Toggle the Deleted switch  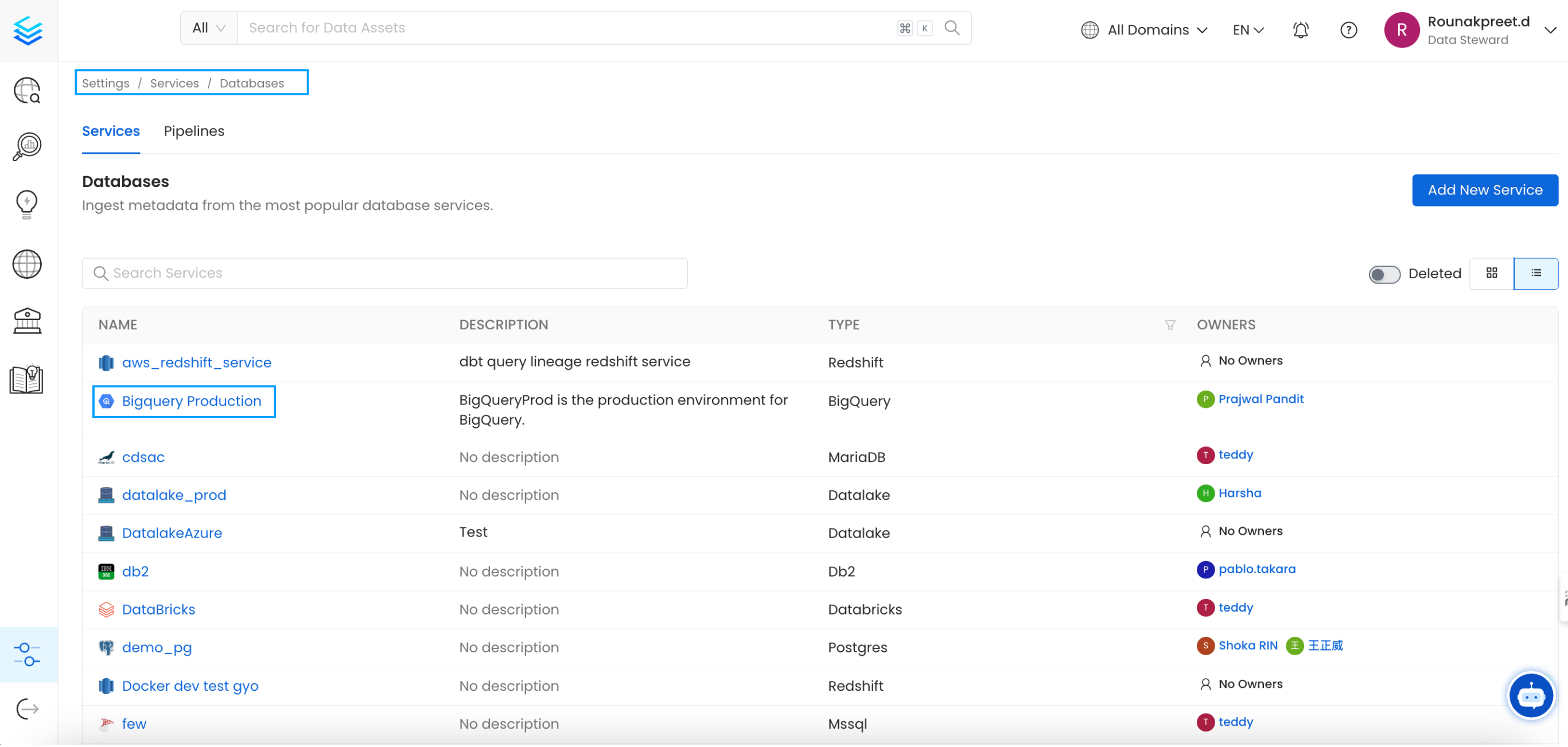point(1384,275)
